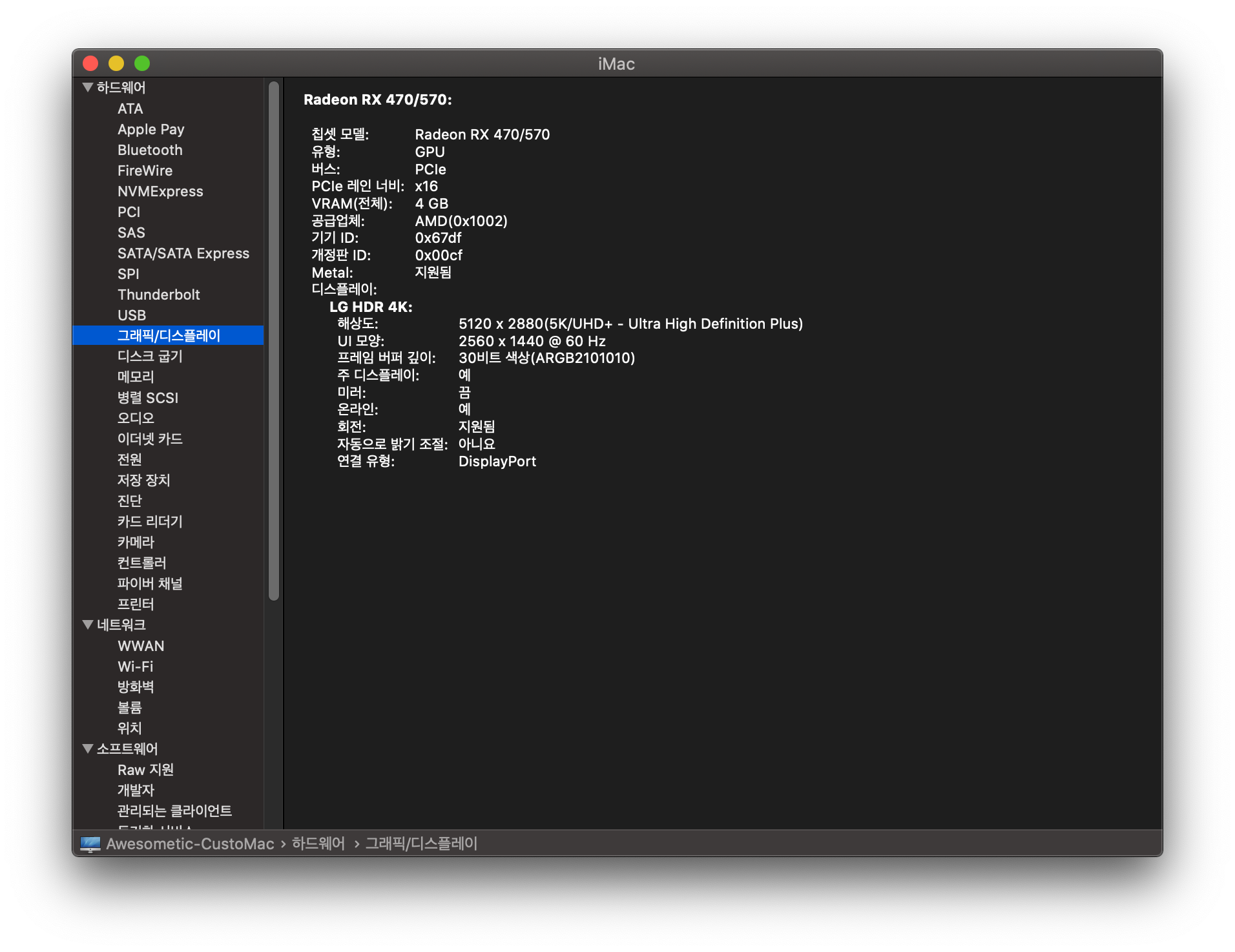Open Wi-Fi network entry

click(x=135, y=667)
